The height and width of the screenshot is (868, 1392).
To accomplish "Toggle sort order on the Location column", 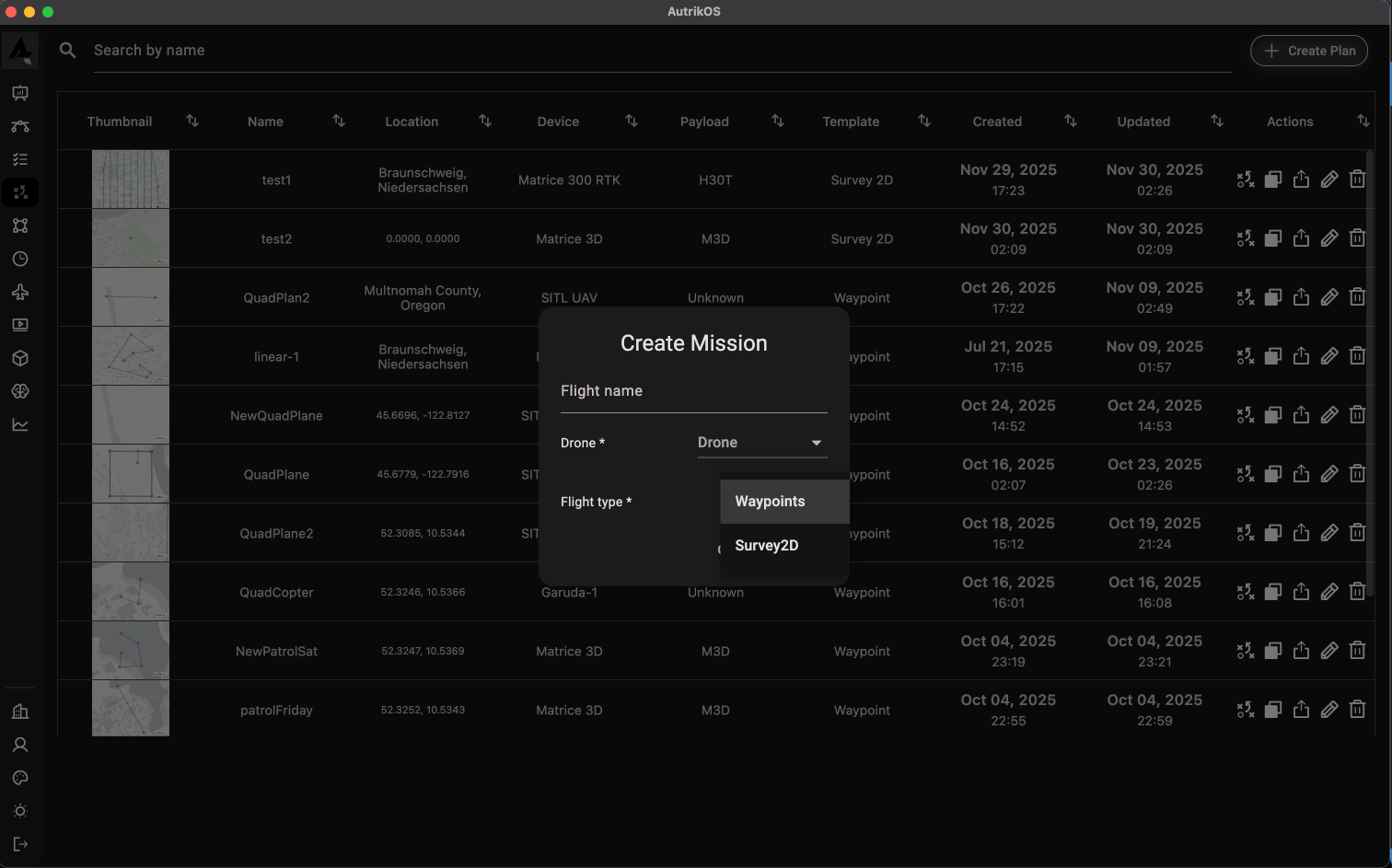I will point(484,121).
